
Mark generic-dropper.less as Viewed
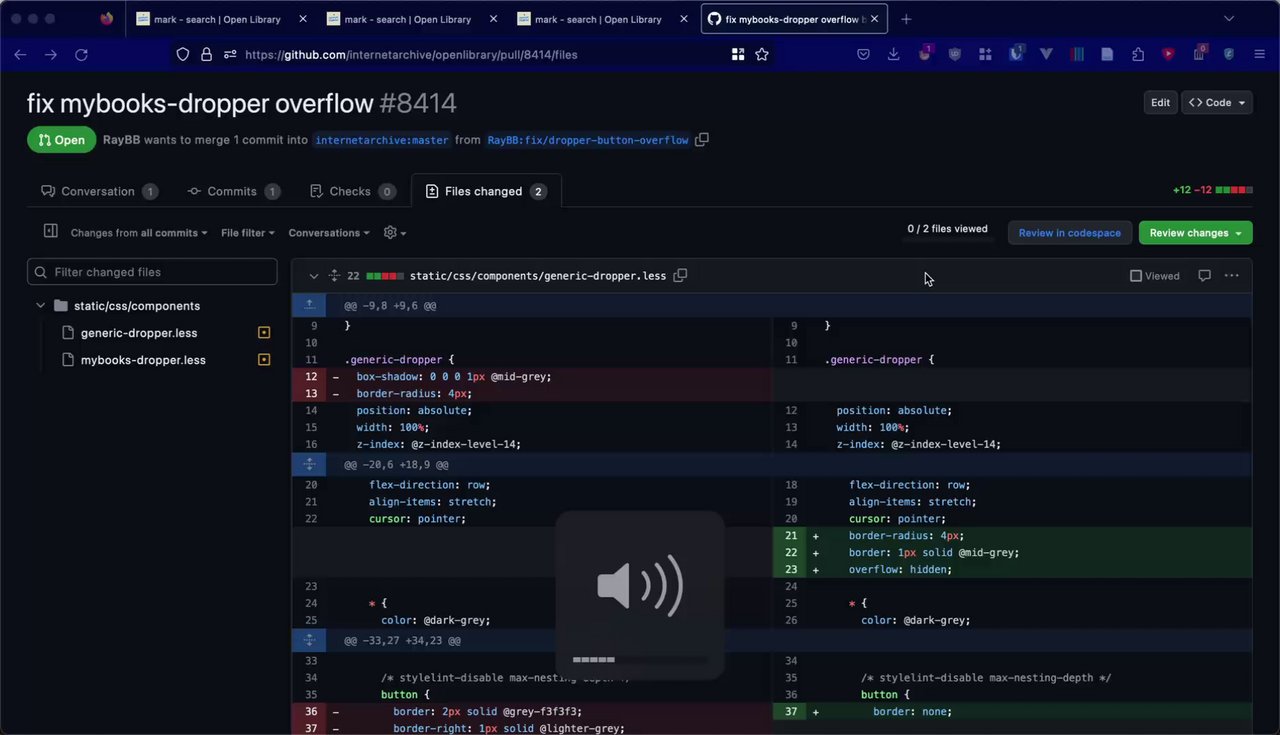(x=1155, y=276)
